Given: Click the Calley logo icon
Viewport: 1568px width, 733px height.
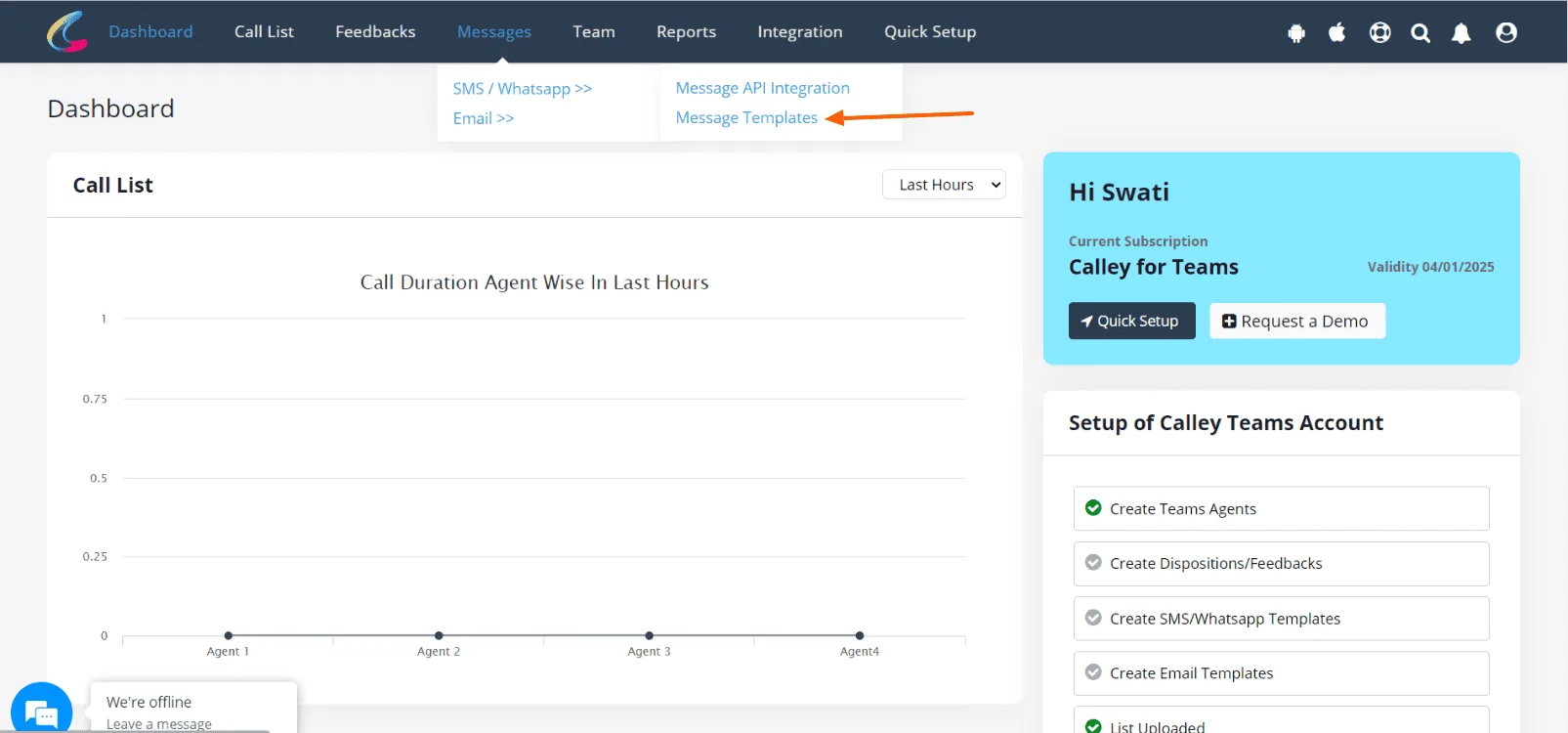Looking at the screenshot, I should [66, 31].
